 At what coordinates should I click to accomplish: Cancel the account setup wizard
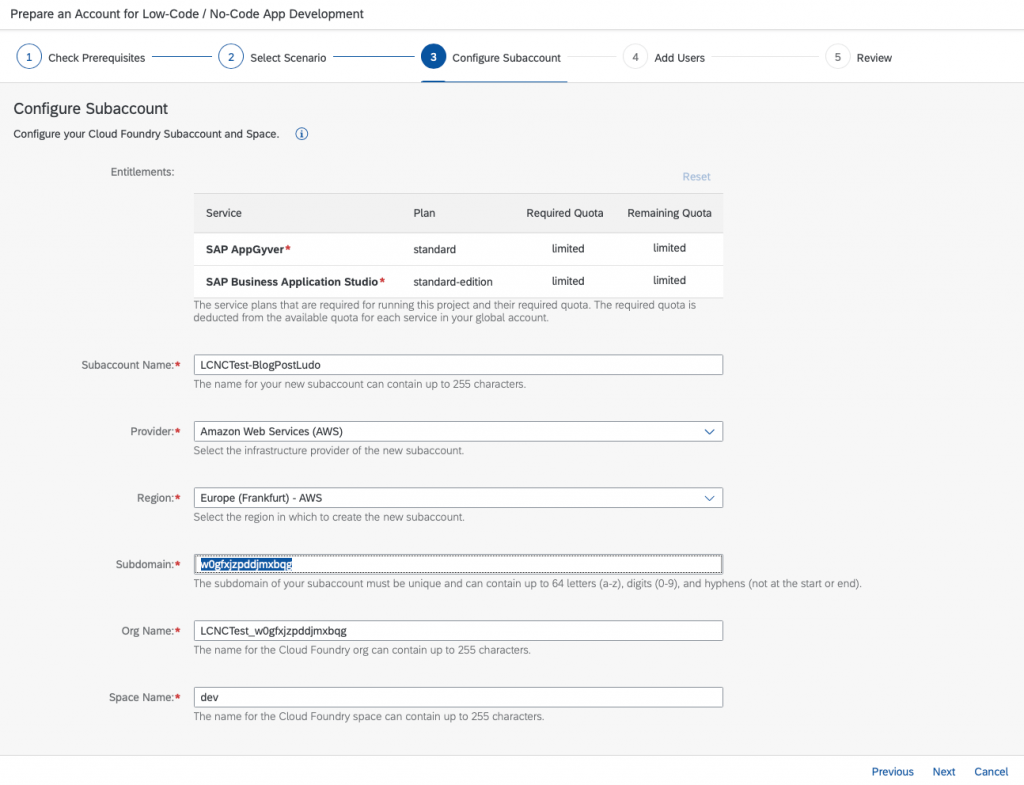[991, 772]
